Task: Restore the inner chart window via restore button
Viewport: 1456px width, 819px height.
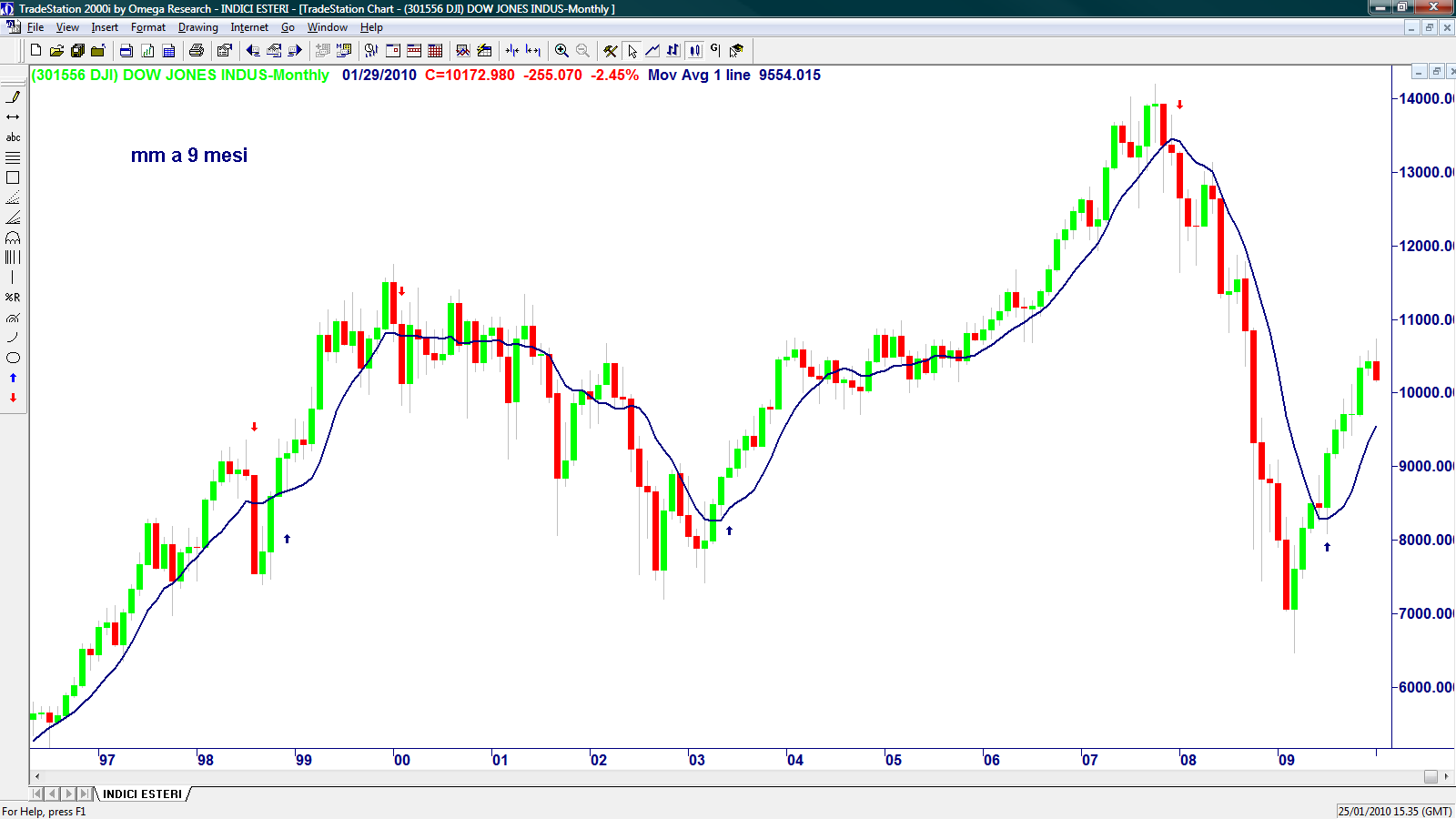Action: click(1437, 72)
